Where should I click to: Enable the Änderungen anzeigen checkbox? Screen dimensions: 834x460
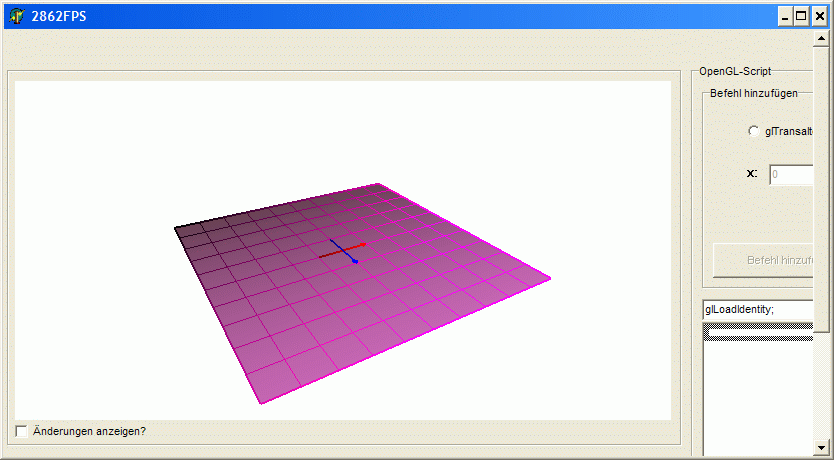point(22,431)
